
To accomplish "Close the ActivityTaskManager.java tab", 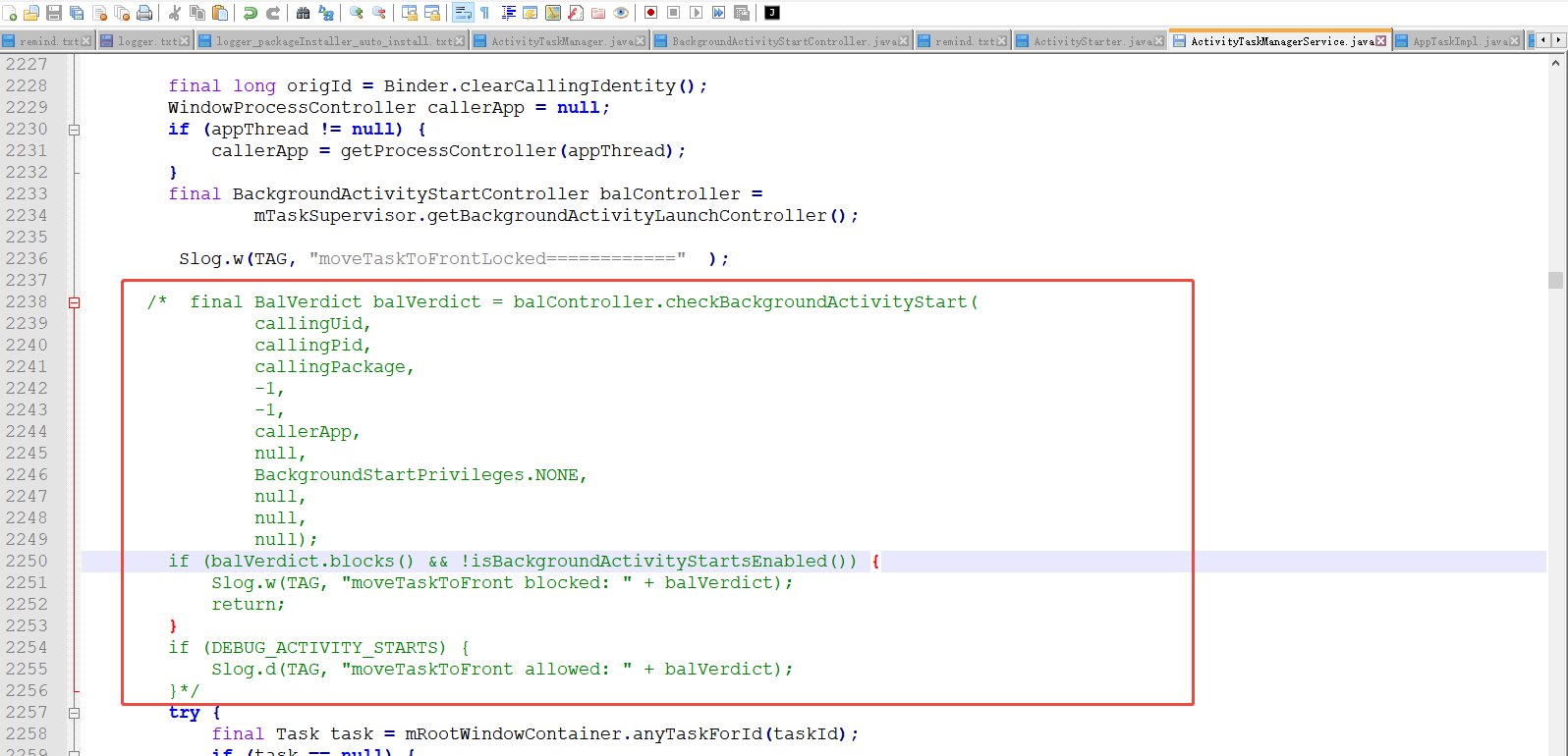I will click(640, 41).
